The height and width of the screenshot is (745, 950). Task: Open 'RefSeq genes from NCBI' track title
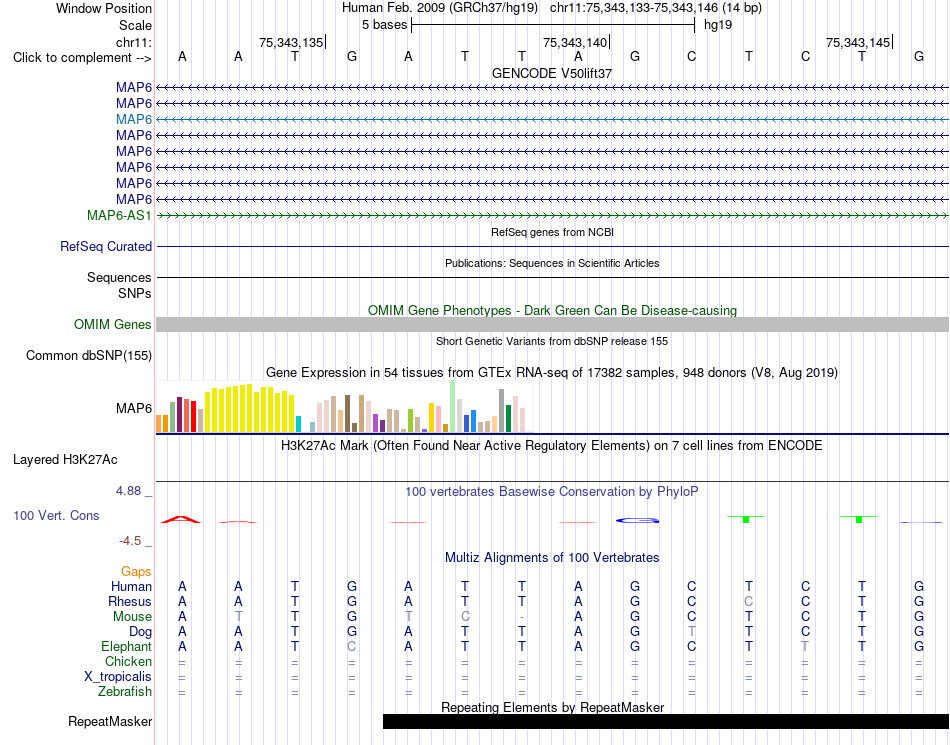(x=553, y=232)
